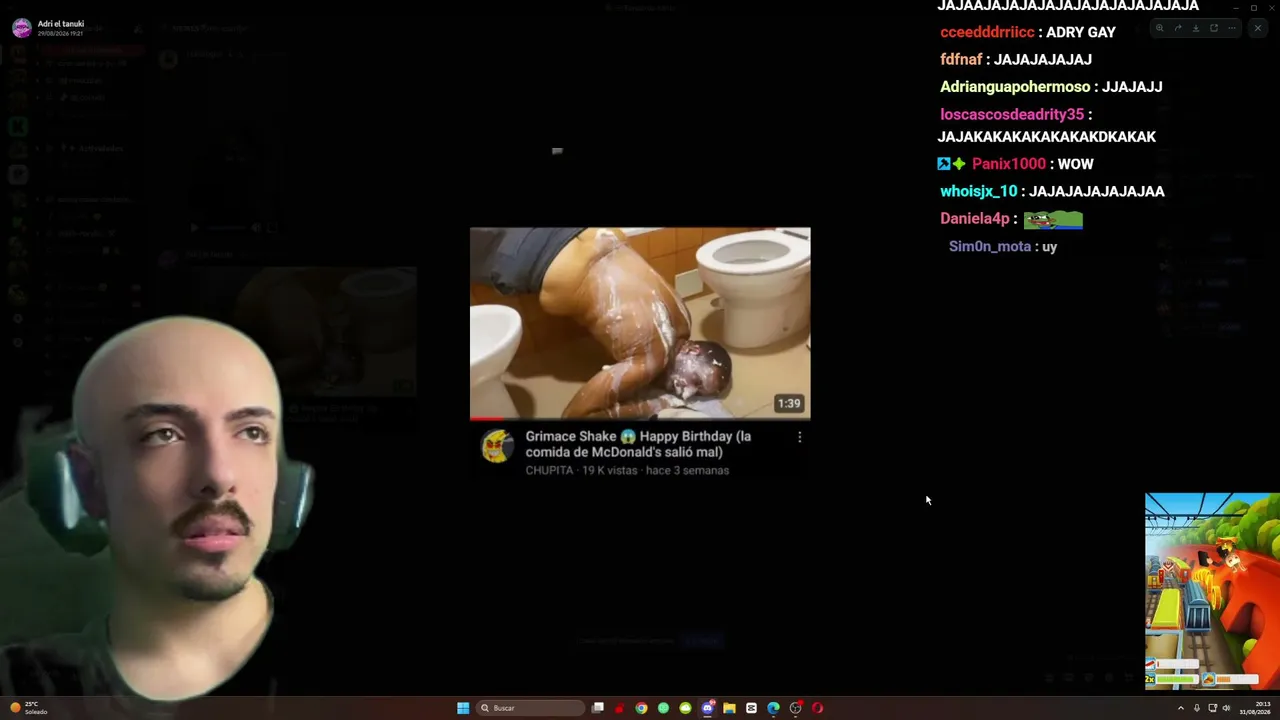The height and width of the screenshot is (720, 1280).
Task: Download the image from the viewer toolbar
Action: (1195, 28)
